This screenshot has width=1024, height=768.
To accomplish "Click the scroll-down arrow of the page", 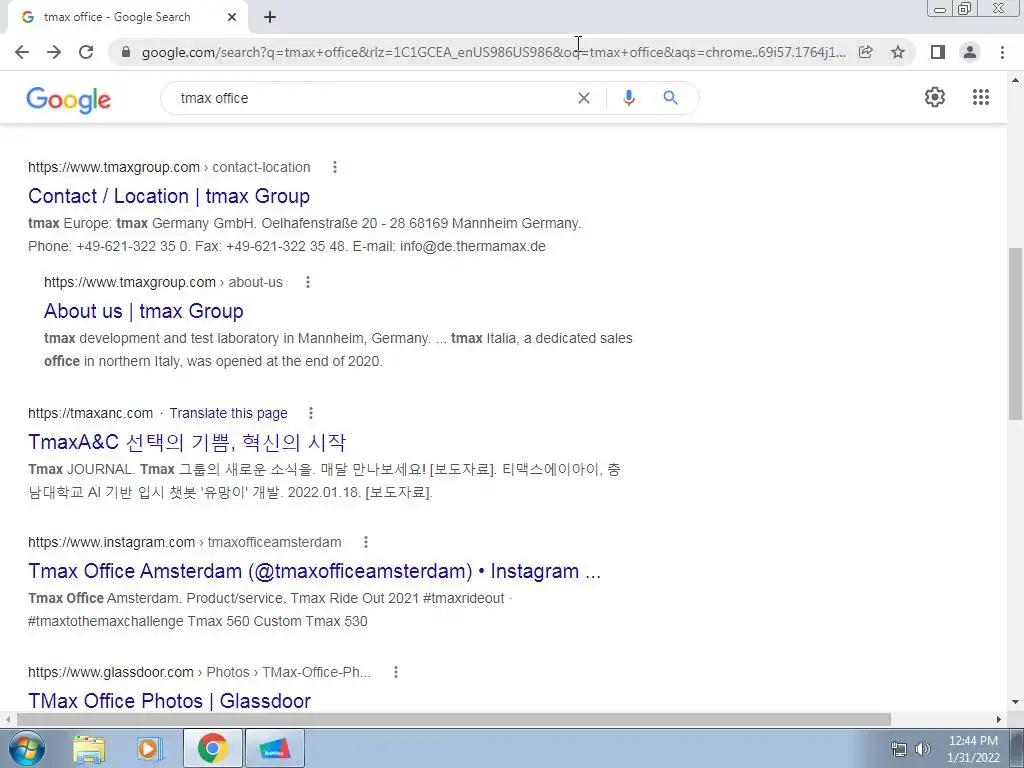I will pos(1015,703).
